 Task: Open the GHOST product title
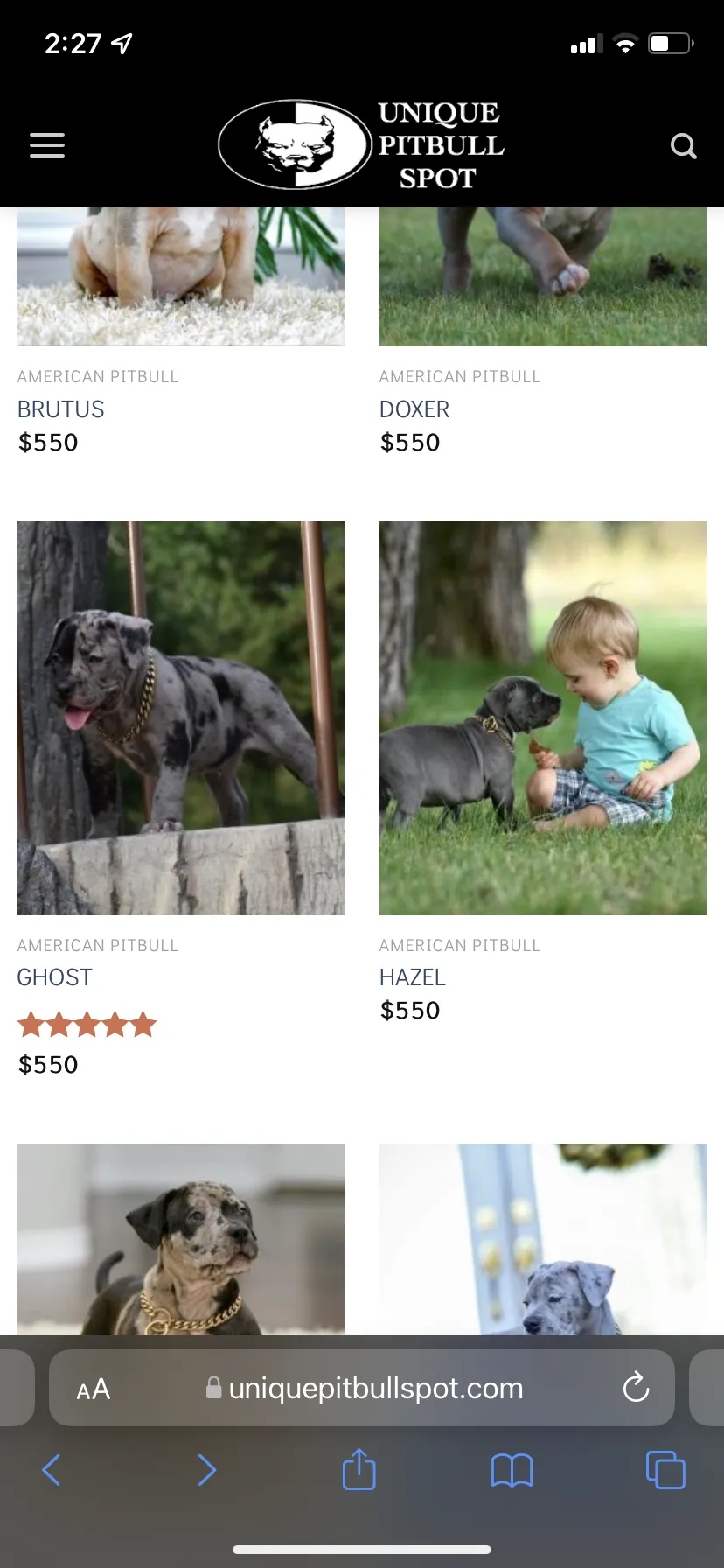pos(55,977)
